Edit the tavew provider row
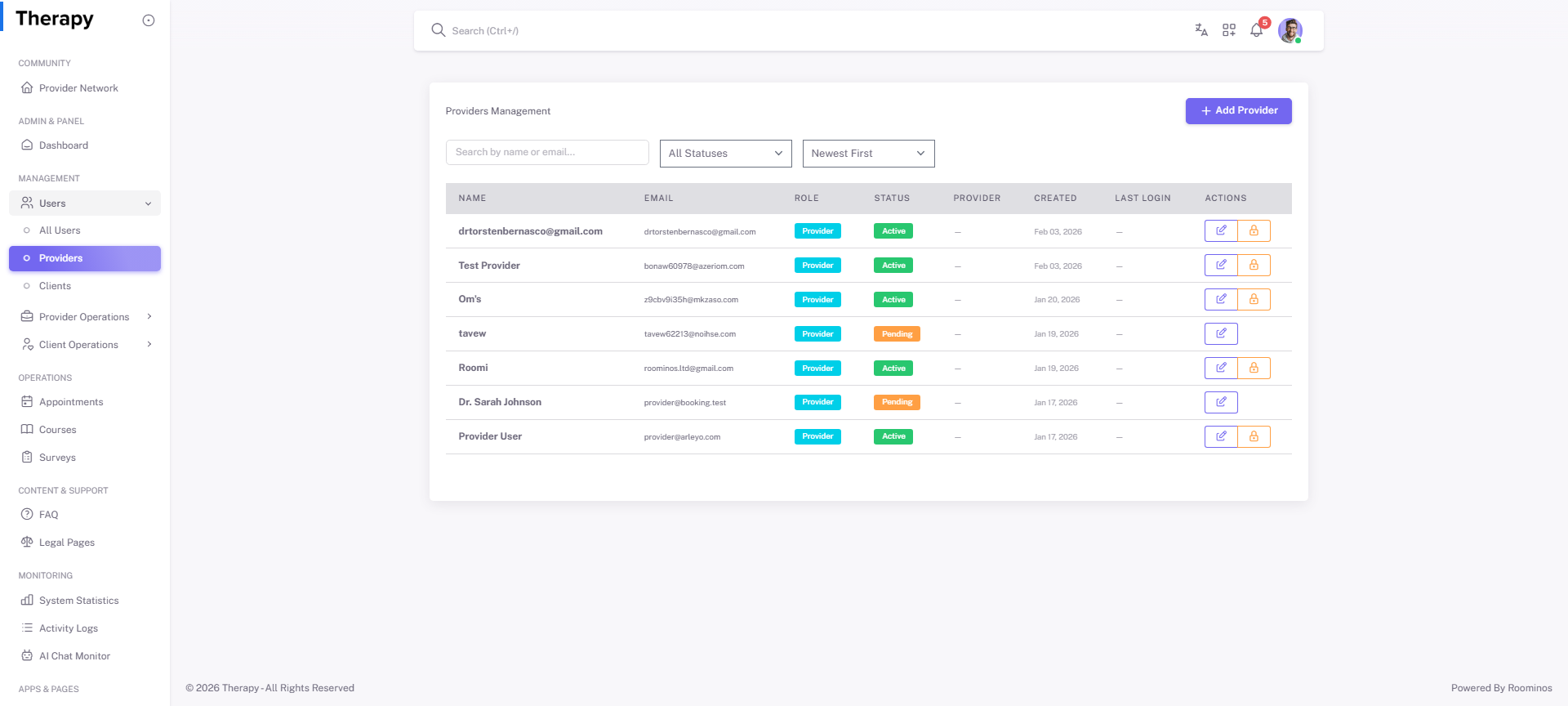 pyautogui.click(x=1221, y=333)
